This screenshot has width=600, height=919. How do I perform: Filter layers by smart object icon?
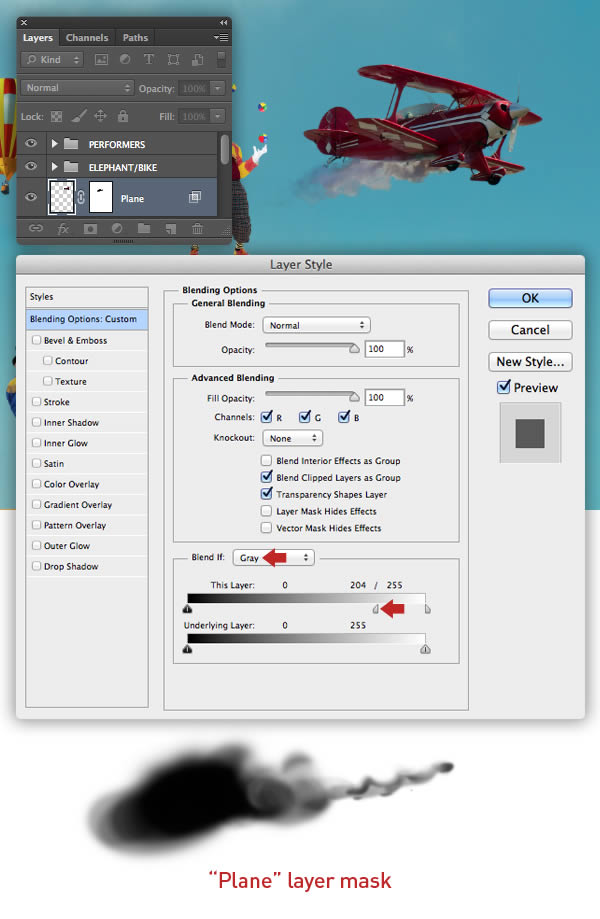198,59
